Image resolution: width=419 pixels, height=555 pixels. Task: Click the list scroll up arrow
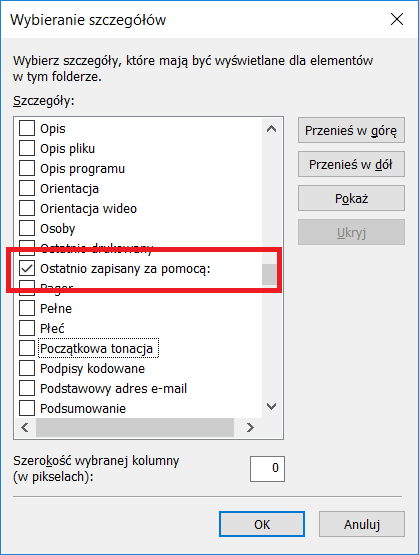pos(271,129)
